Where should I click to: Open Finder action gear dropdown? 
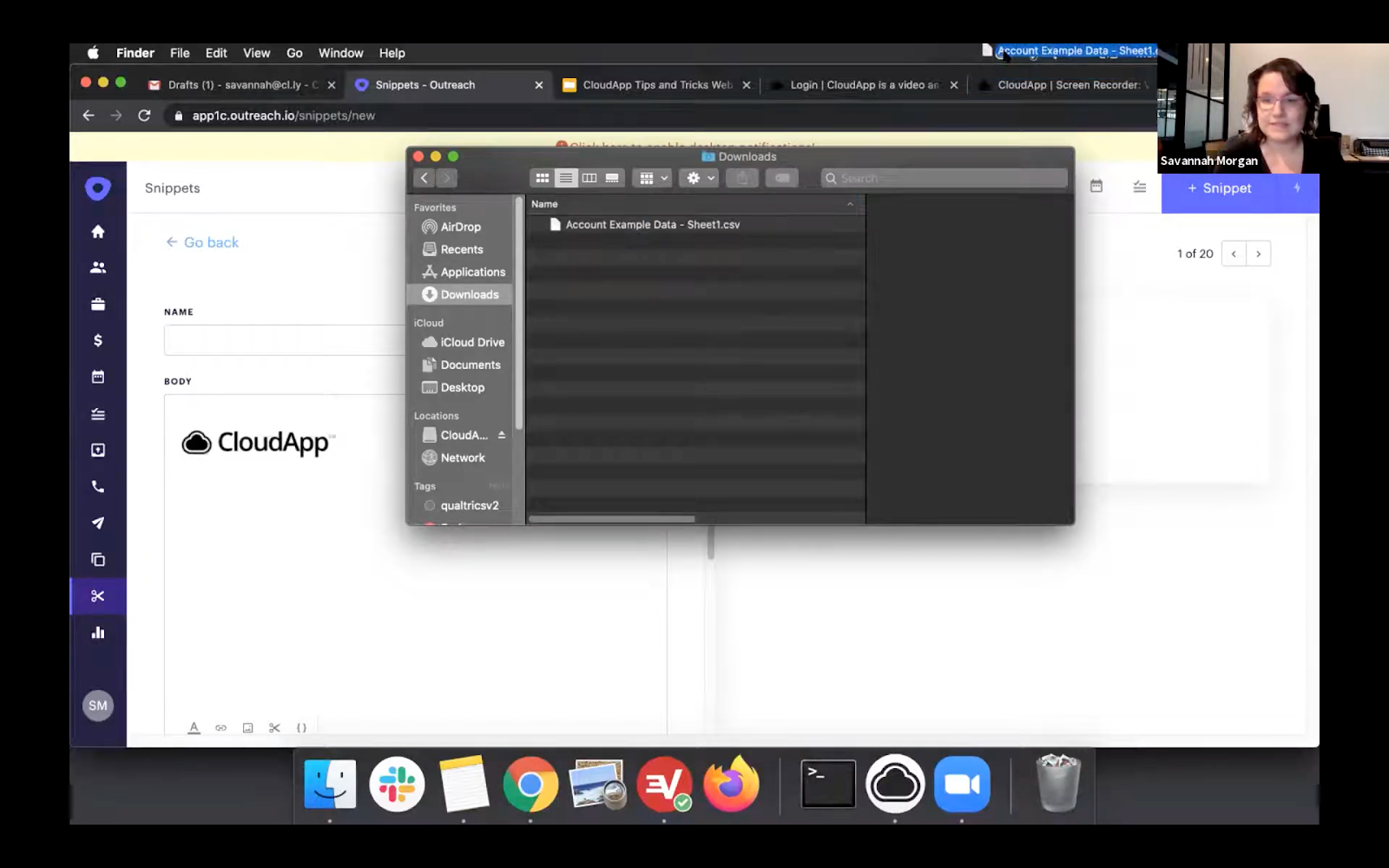699,178
